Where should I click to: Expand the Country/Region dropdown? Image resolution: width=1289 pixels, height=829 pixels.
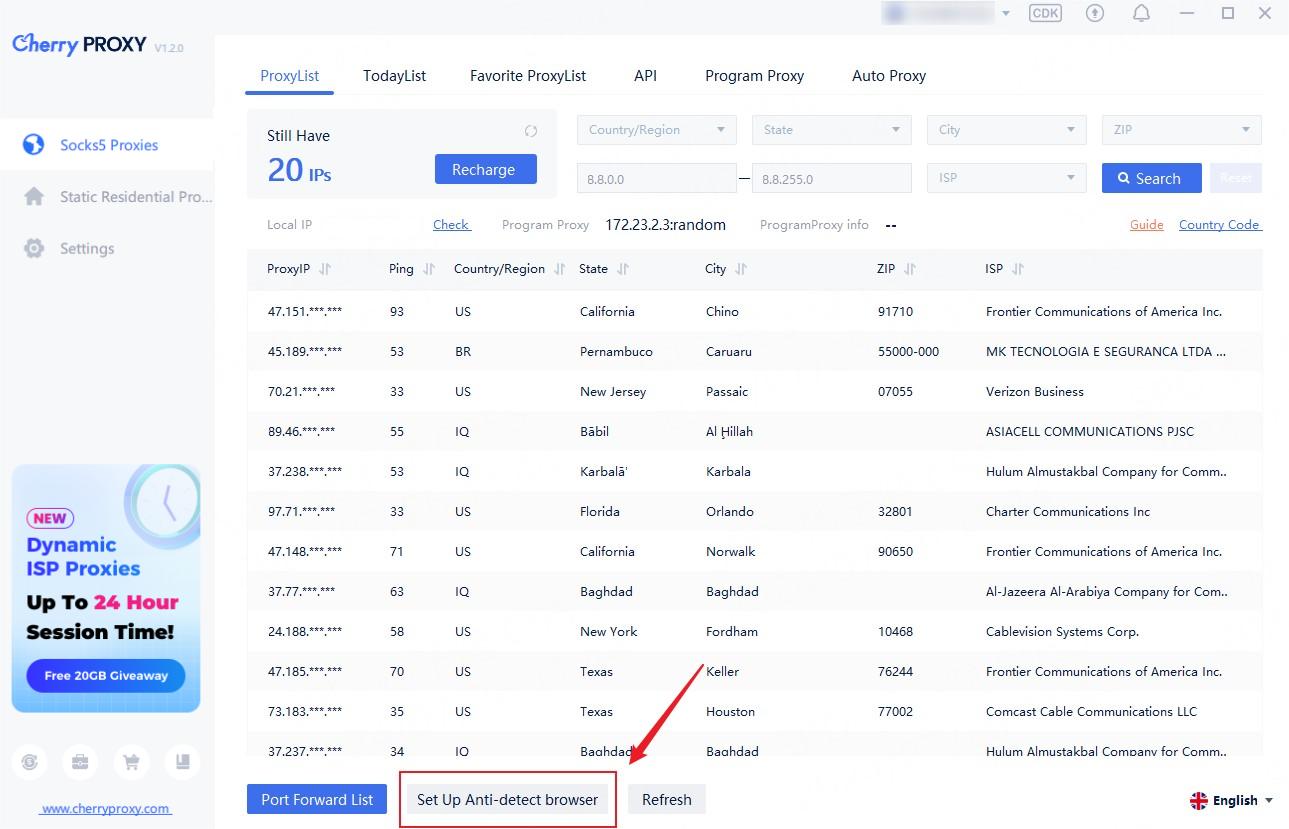[656, 130]
